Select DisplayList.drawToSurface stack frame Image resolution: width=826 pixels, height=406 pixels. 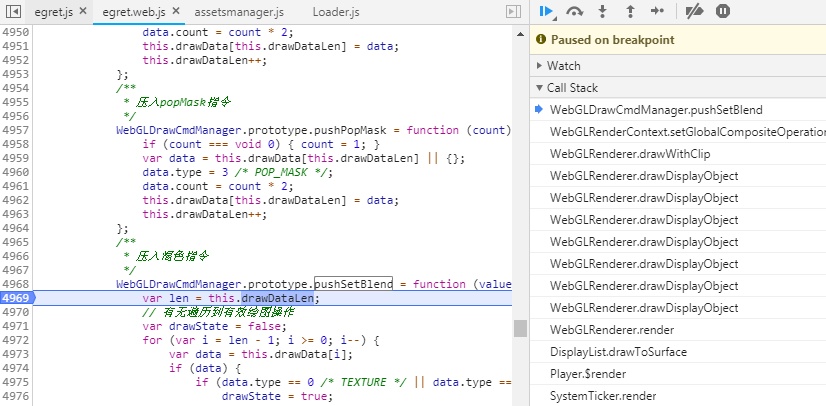(618, 352)
